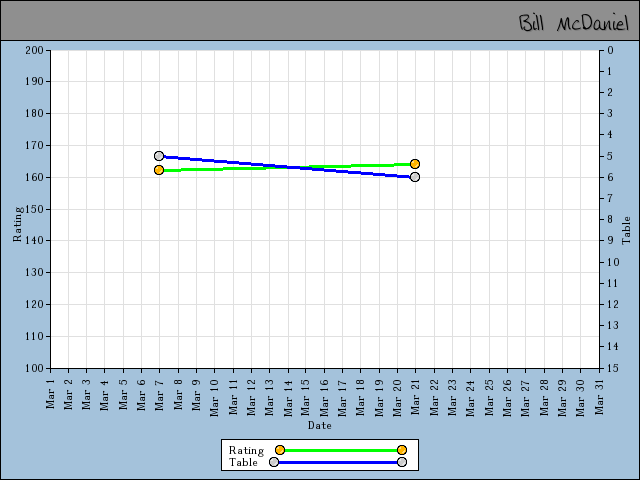This screenshot has width=640, height=480.
Task: Select the gray Table point on Mar 21
Action: 415,177
